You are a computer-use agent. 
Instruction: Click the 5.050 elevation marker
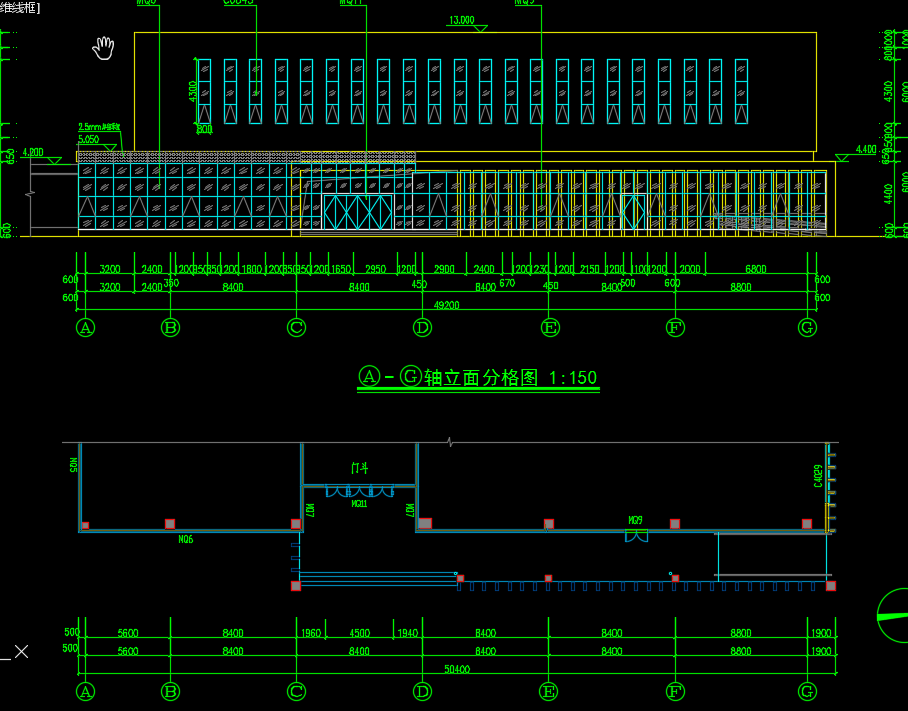97,142
